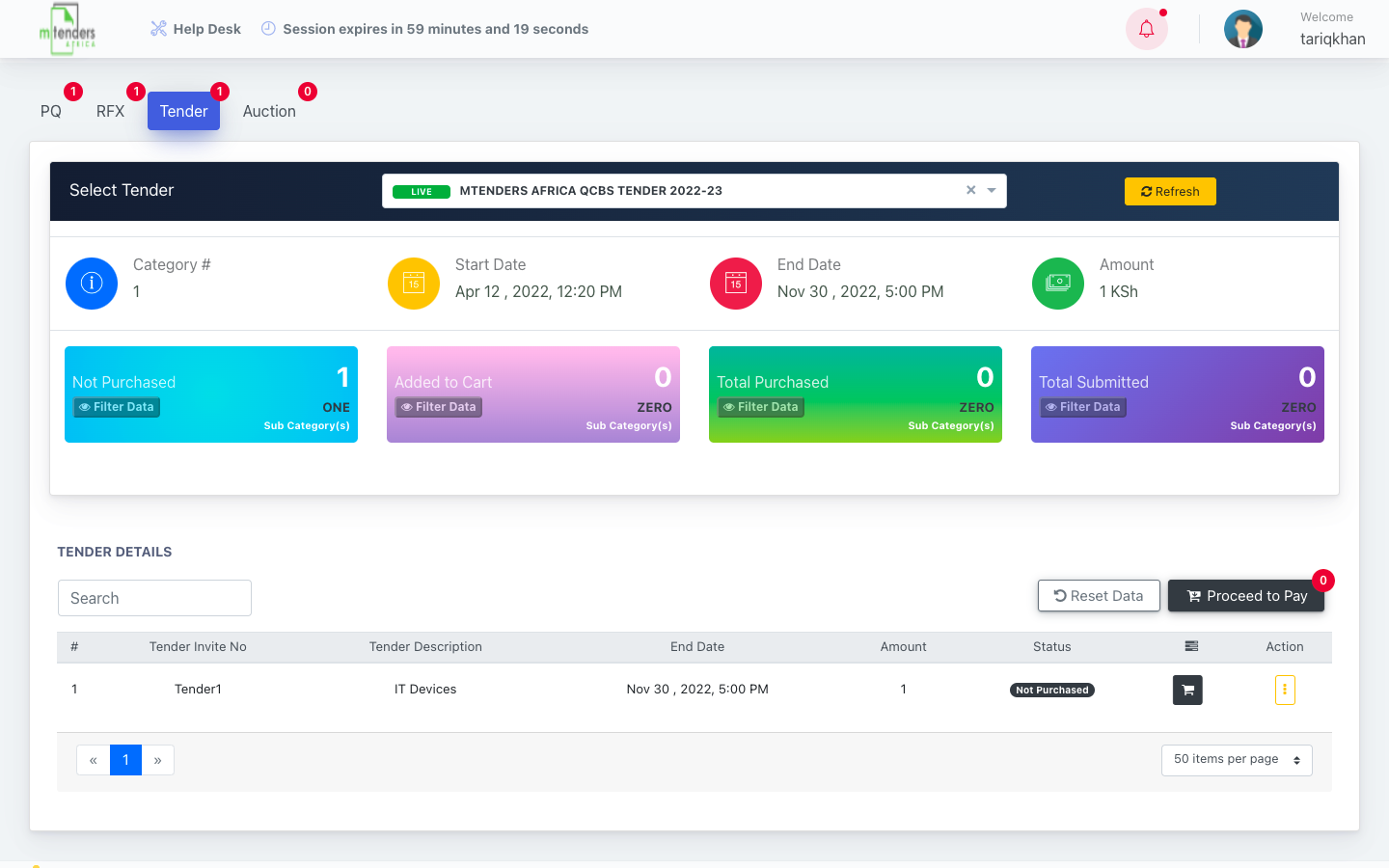The width and height of the screenshot is (1389, 868).
Task: Click the Not Purchased summary card
Action: (x=211, y=394)
